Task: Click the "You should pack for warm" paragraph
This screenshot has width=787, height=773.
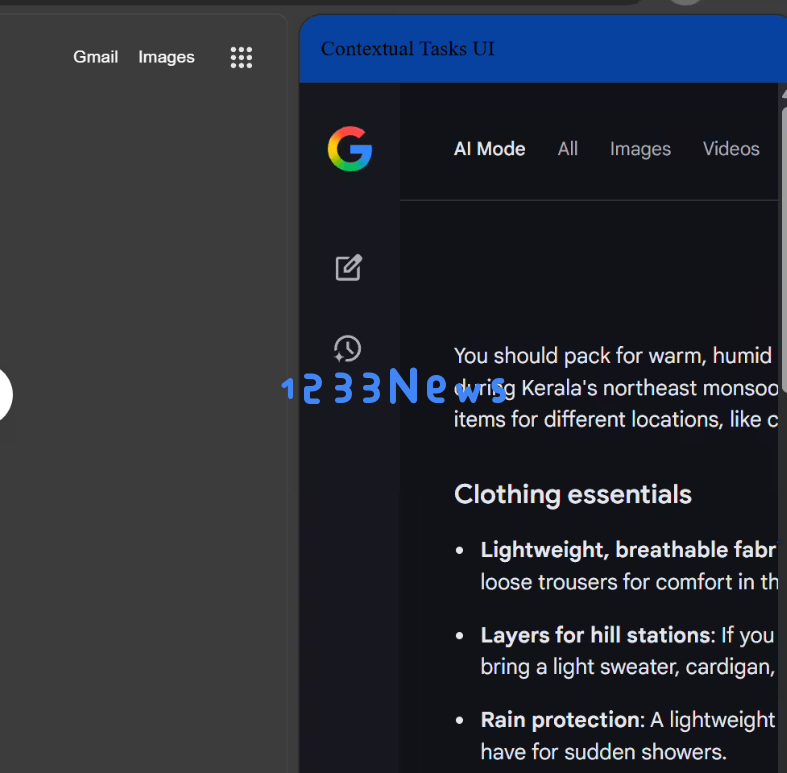Action: point(612,356)
